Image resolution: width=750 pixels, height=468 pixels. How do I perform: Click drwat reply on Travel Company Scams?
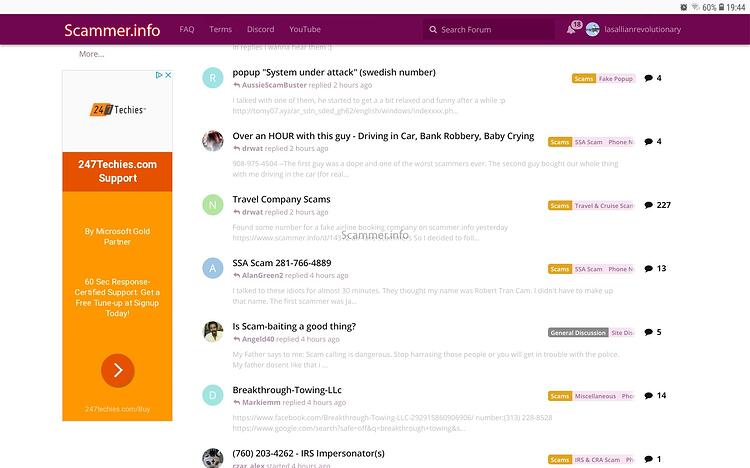click(x=281, y=212)
